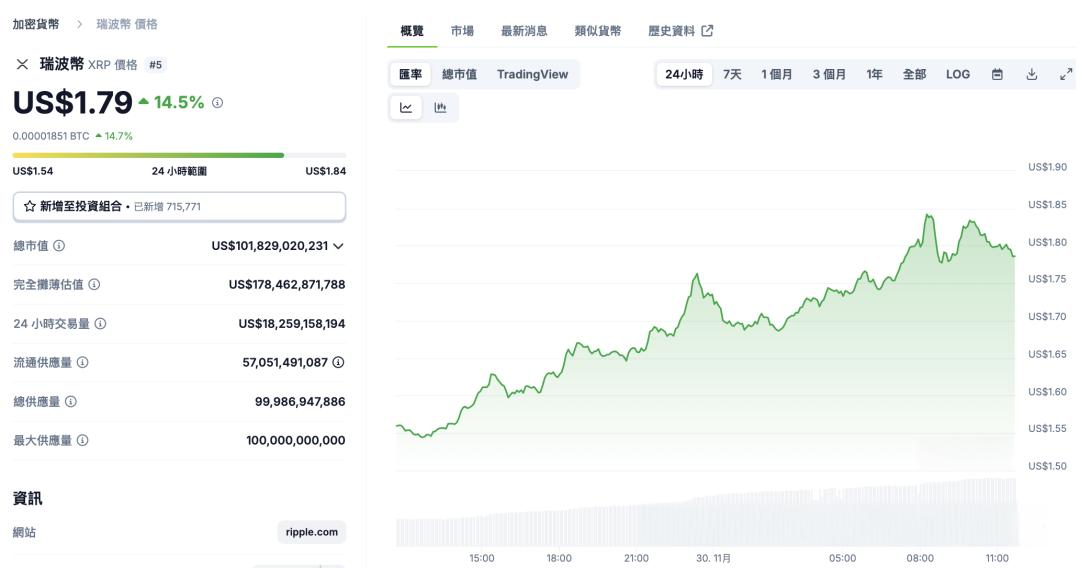Close the XRP panel with X

tap(22, 65)
